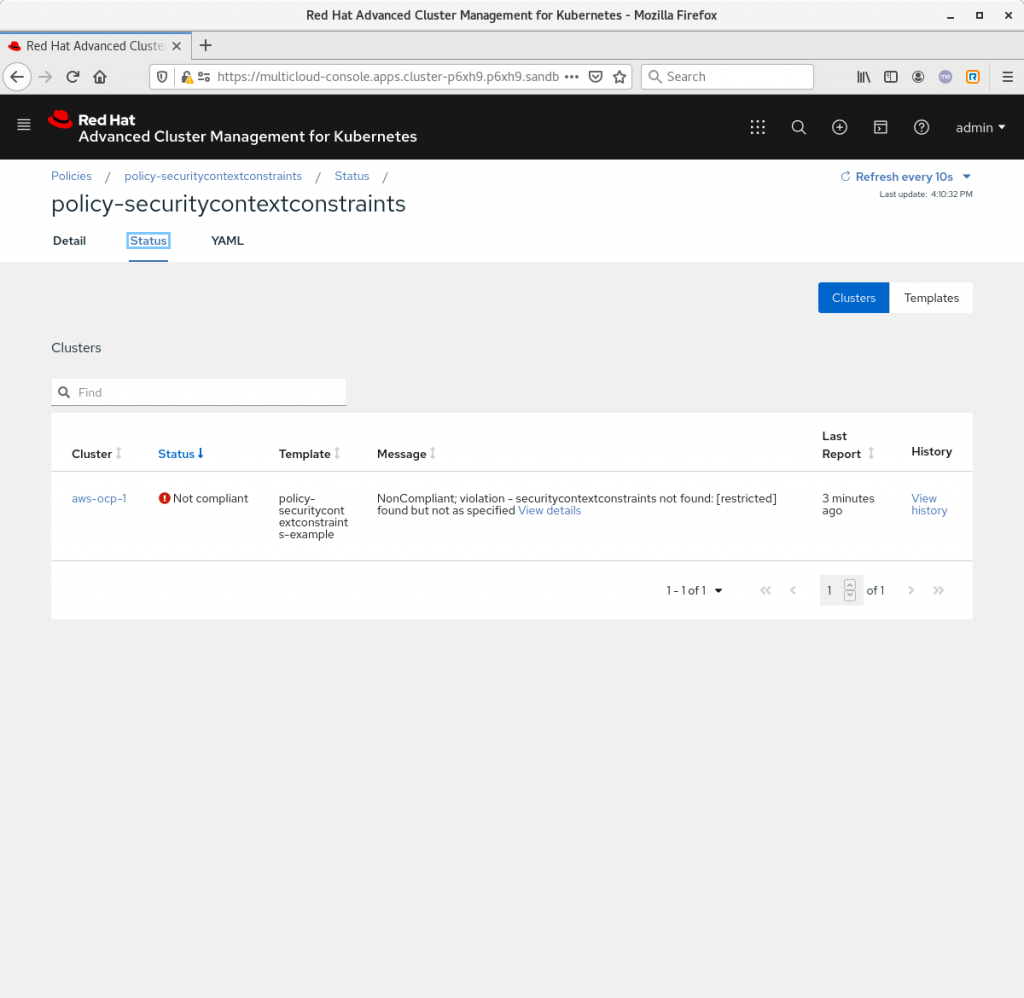Viewport: 1024px width, 998px height.
Task: Click the Not compliant status cell
Action: [203, 498]
